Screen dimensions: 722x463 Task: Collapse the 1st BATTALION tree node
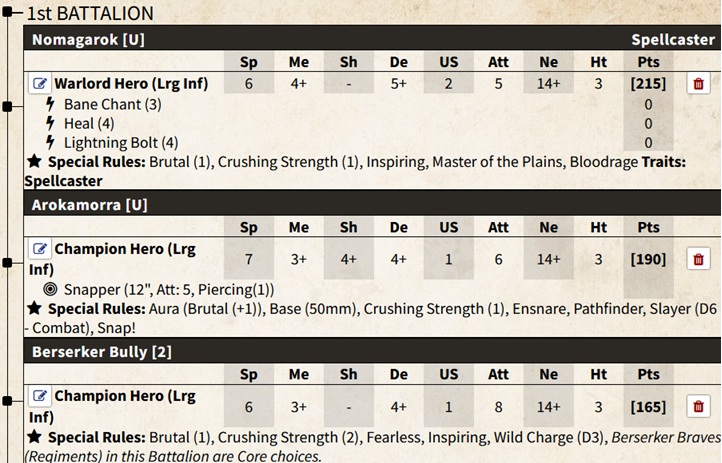[x=7, y=12]
